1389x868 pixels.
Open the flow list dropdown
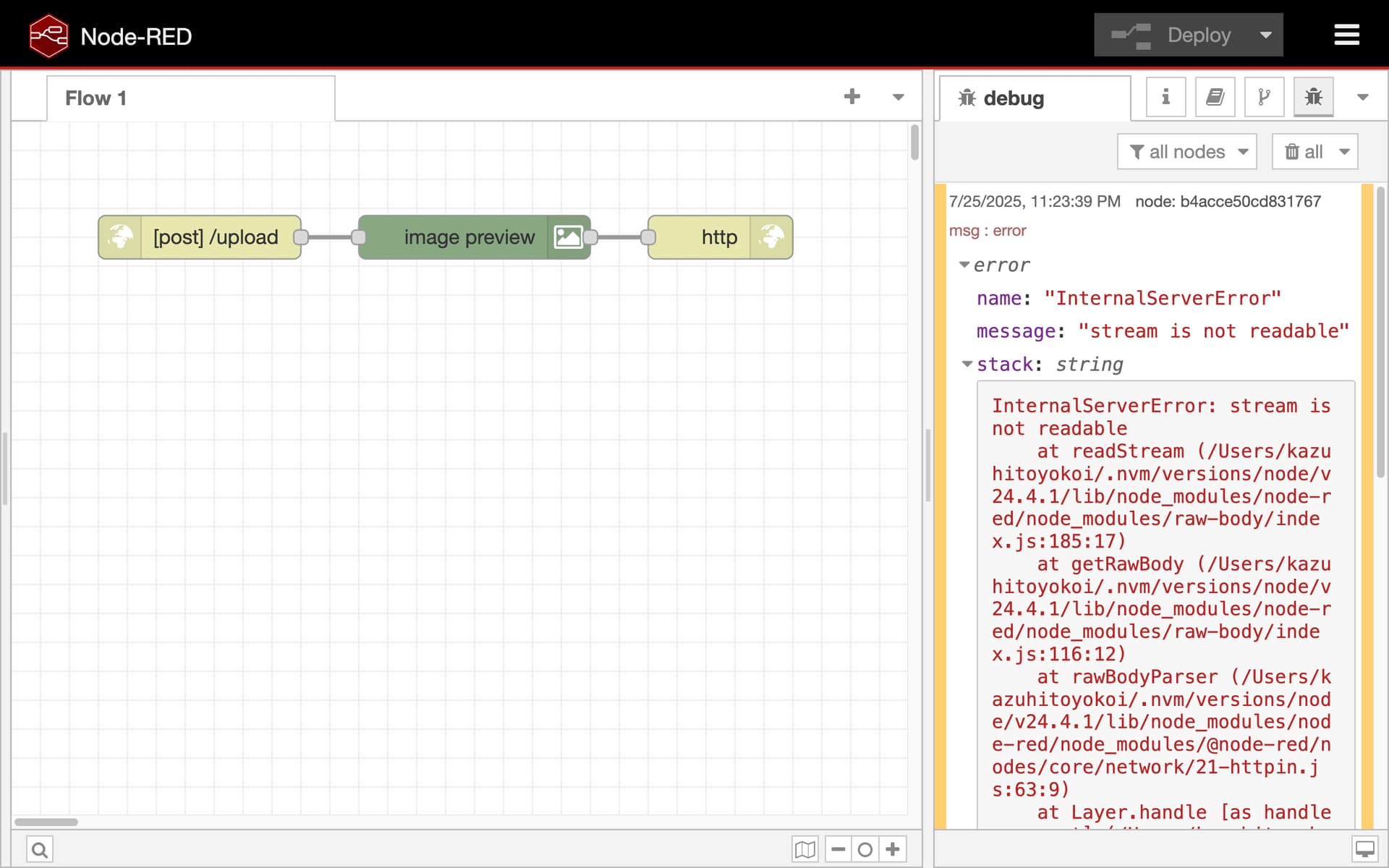click(x=898, y=97)
